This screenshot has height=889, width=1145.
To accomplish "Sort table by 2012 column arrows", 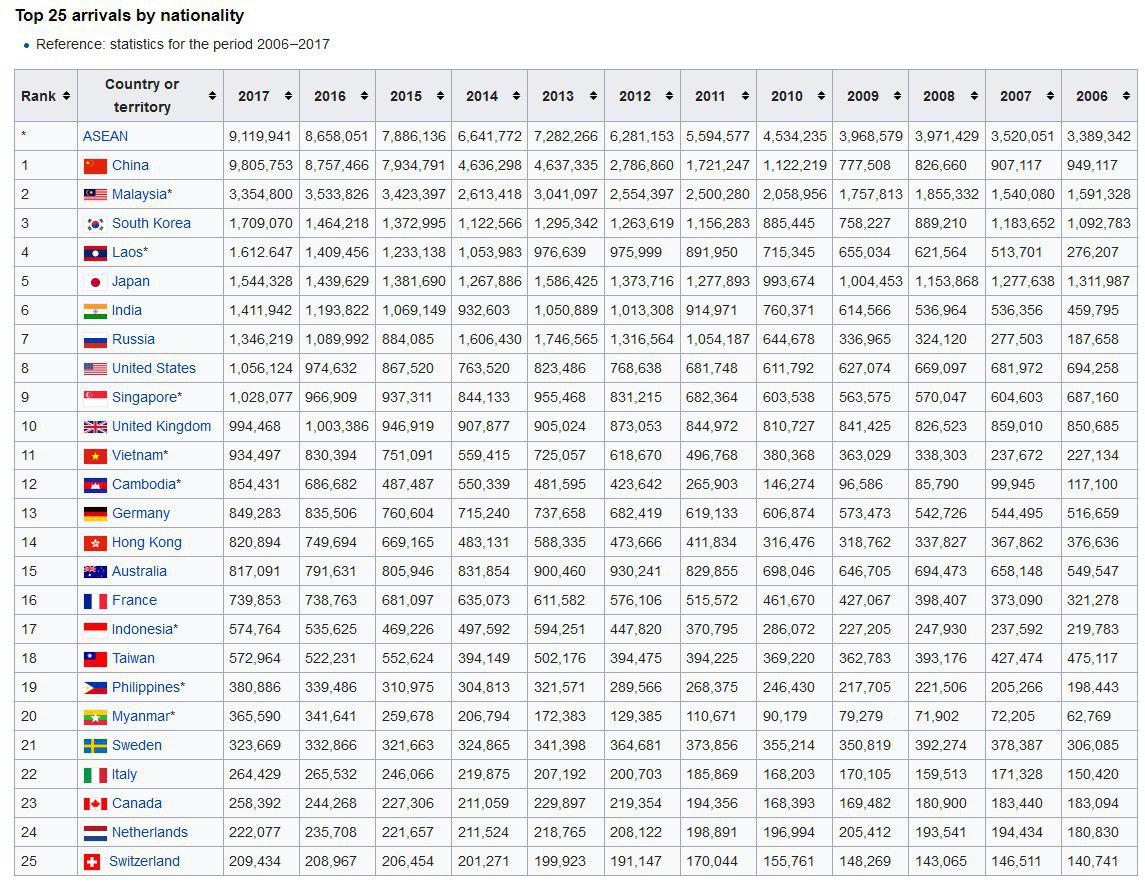I will (x=669, y=97).
